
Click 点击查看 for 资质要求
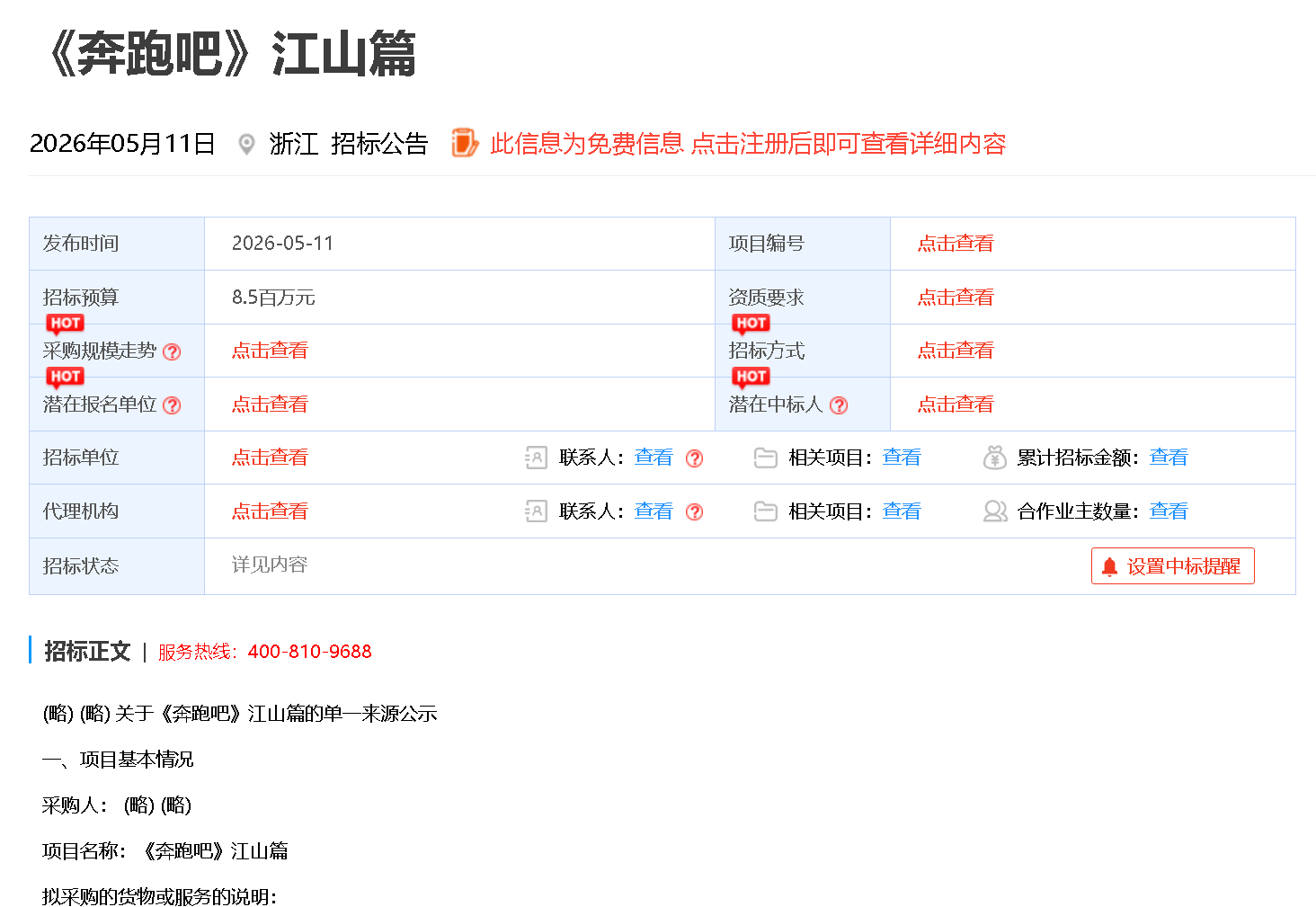(956, 298)
